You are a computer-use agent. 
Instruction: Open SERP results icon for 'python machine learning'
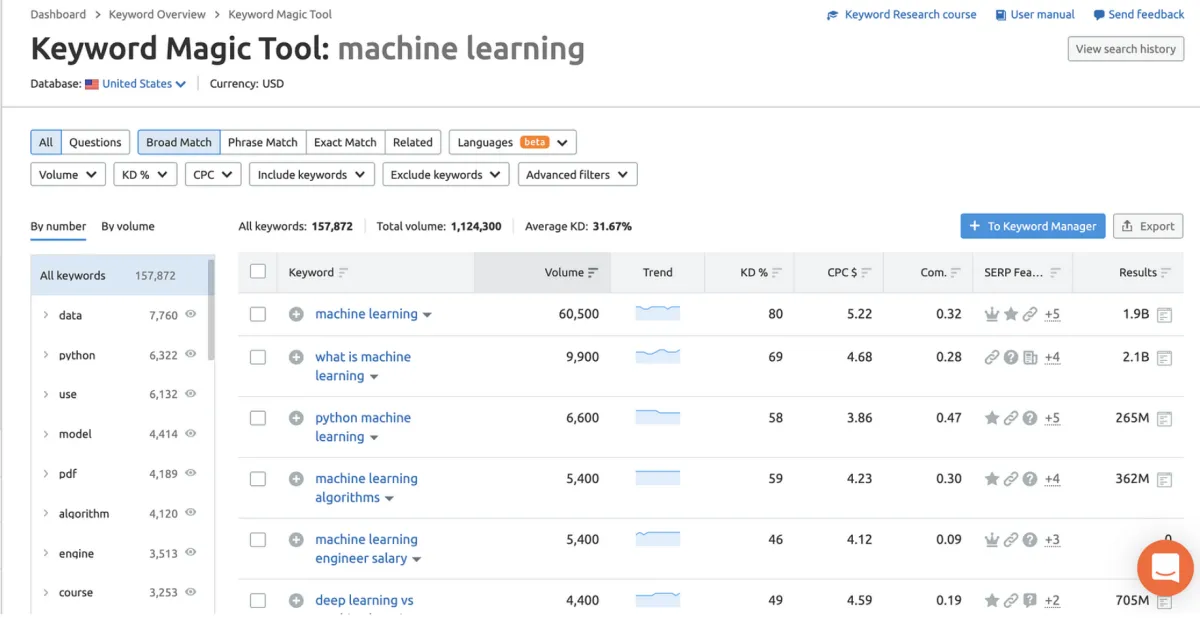(x=1164, y=418)
